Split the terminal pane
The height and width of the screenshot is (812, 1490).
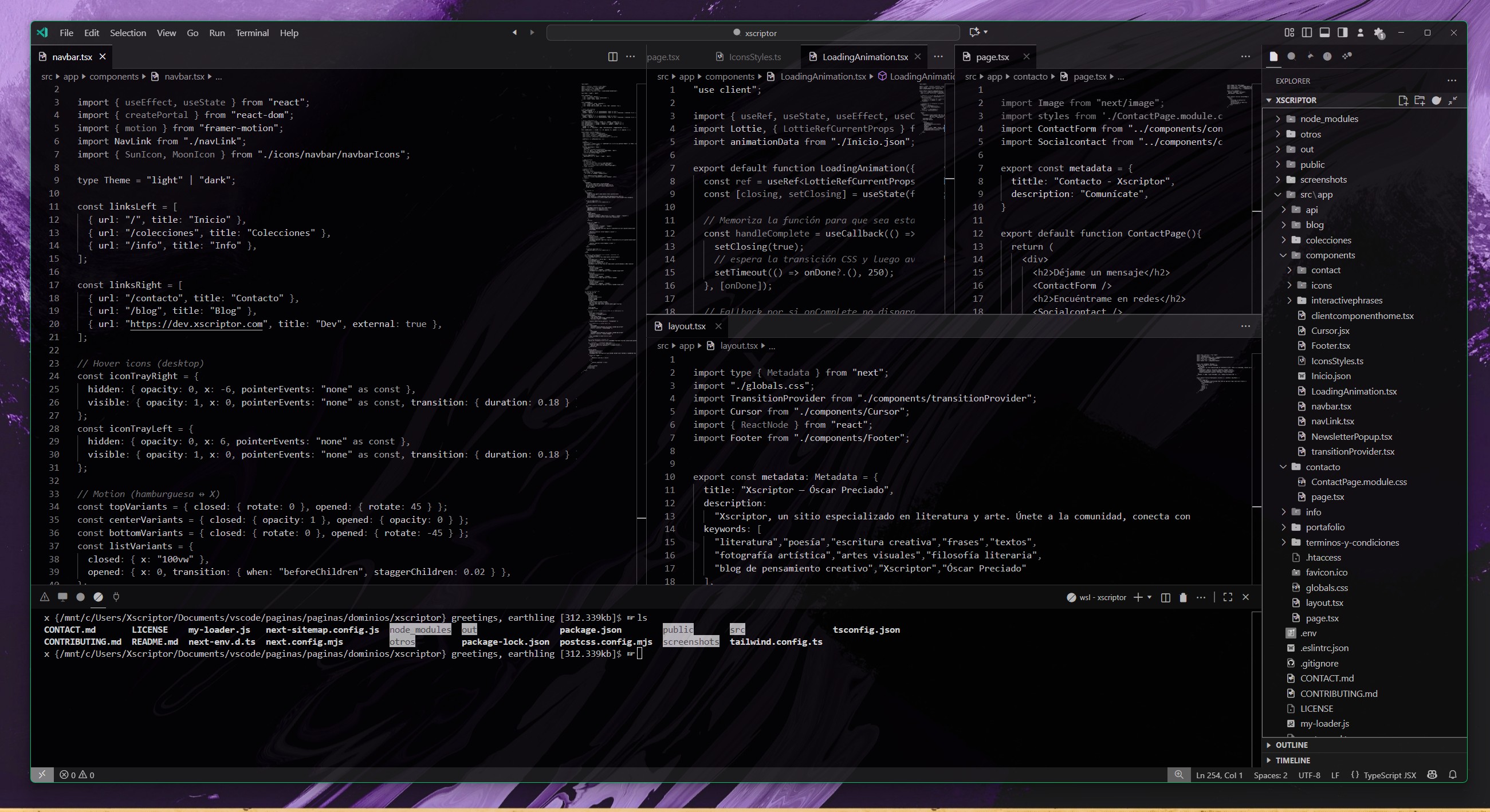(x=1166, y=597)
